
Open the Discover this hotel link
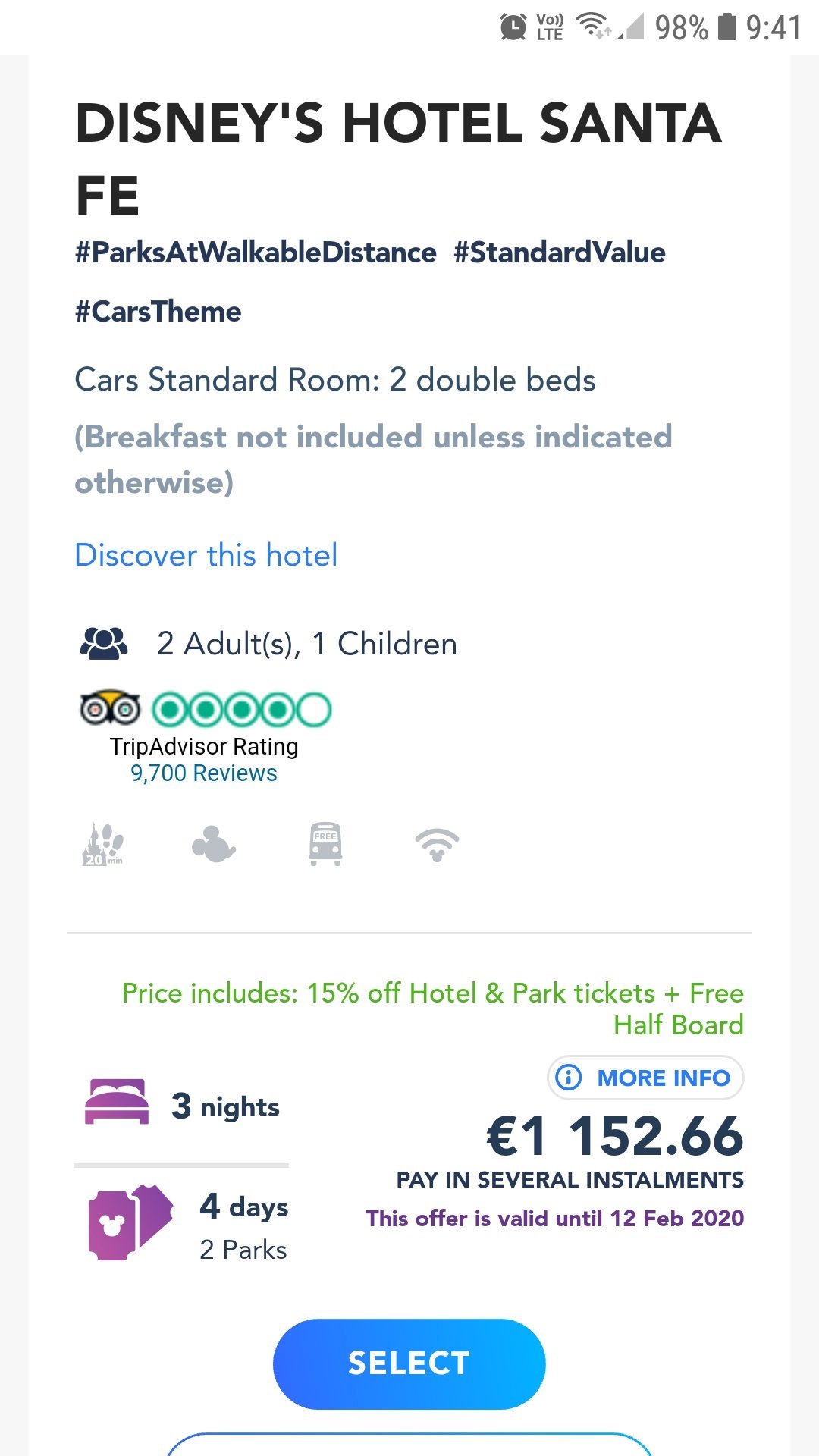[206, 555]
